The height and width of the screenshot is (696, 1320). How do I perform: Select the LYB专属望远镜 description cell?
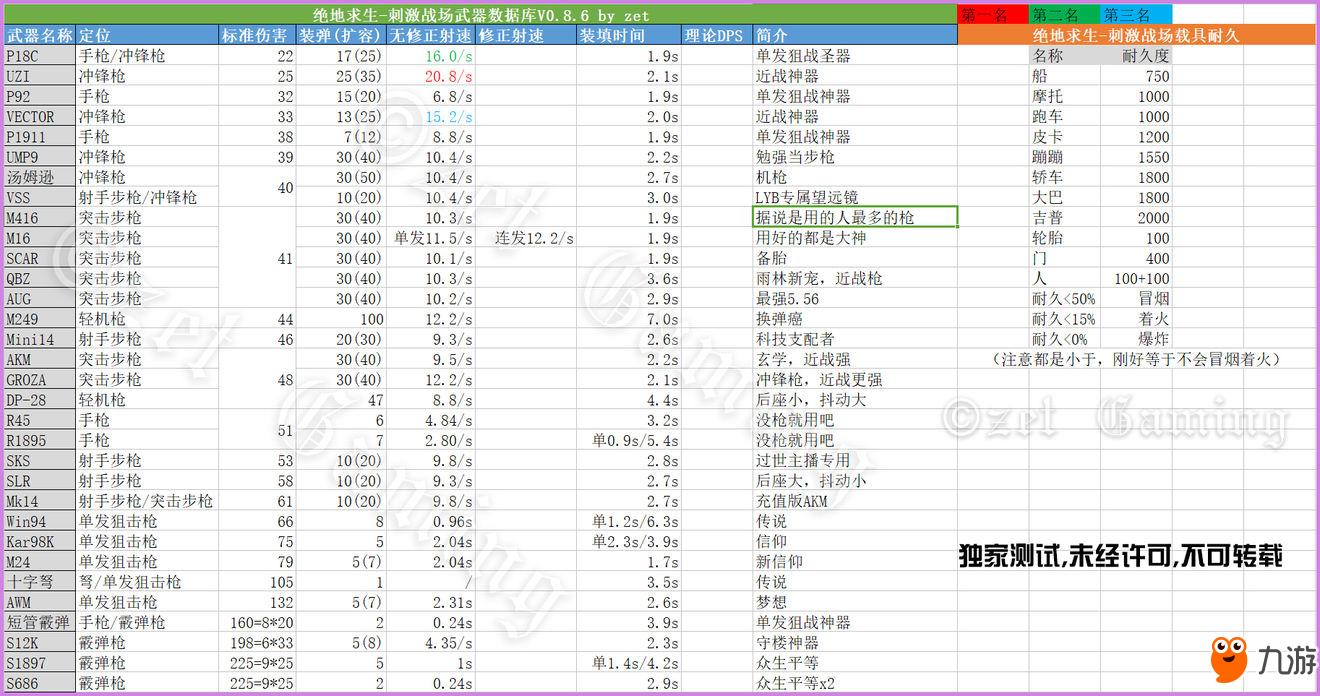(x=855, y=198)
